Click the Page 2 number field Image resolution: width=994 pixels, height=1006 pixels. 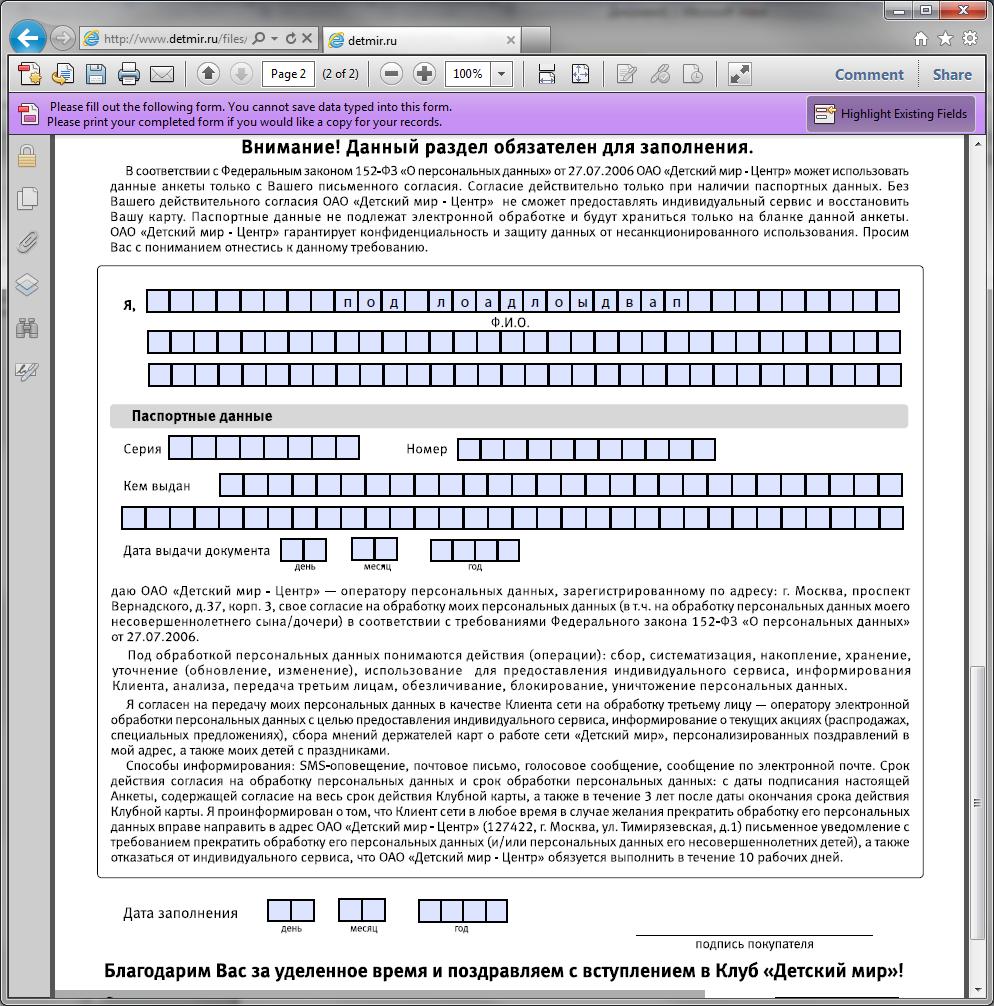[x=288, y=74]
